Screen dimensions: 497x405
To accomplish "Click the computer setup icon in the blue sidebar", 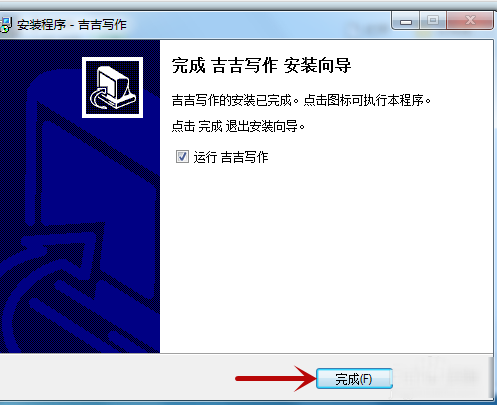I will (113, 87).
